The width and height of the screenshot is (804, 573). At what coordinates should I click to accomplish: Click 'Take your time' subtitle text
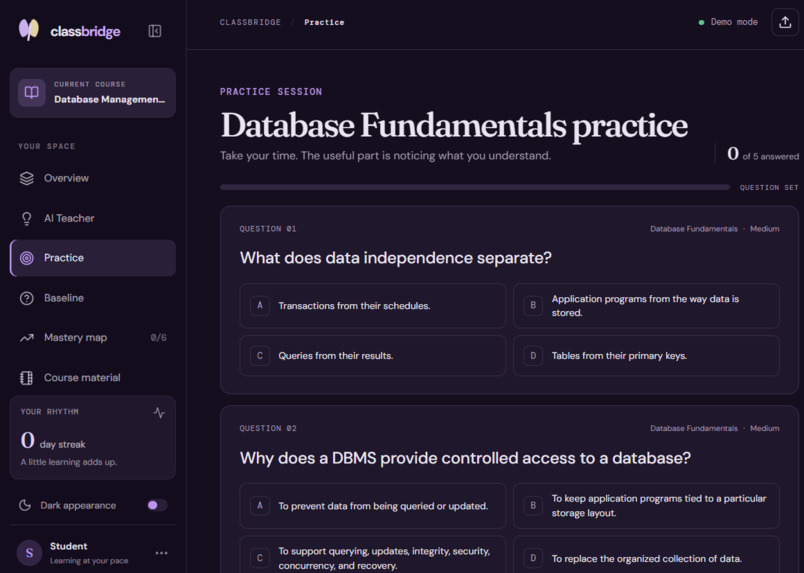click(x=385, y=155)
